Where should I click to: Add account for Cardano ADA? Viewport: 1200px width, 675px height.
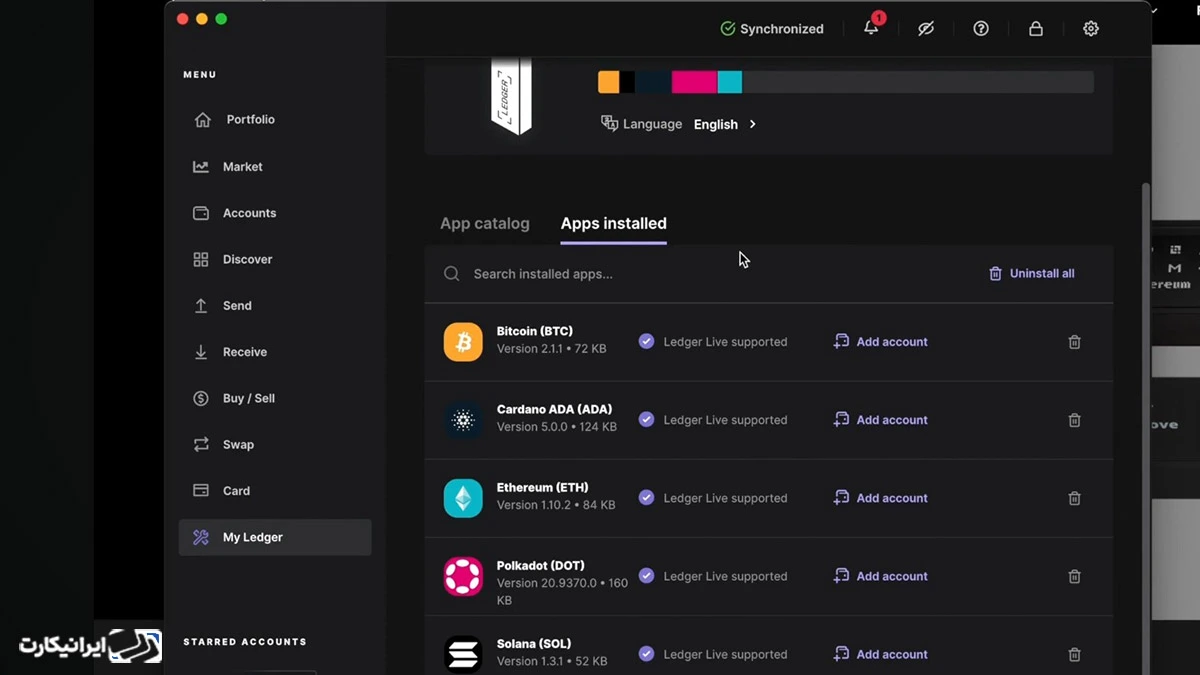tap(881, 420)
